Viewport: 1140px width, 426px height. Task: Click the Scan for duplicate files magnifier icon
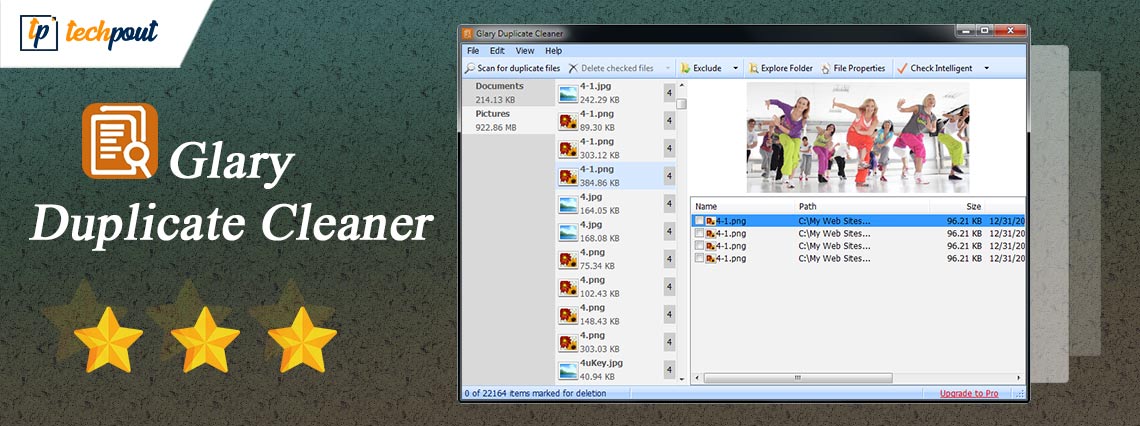pos(470,69)
